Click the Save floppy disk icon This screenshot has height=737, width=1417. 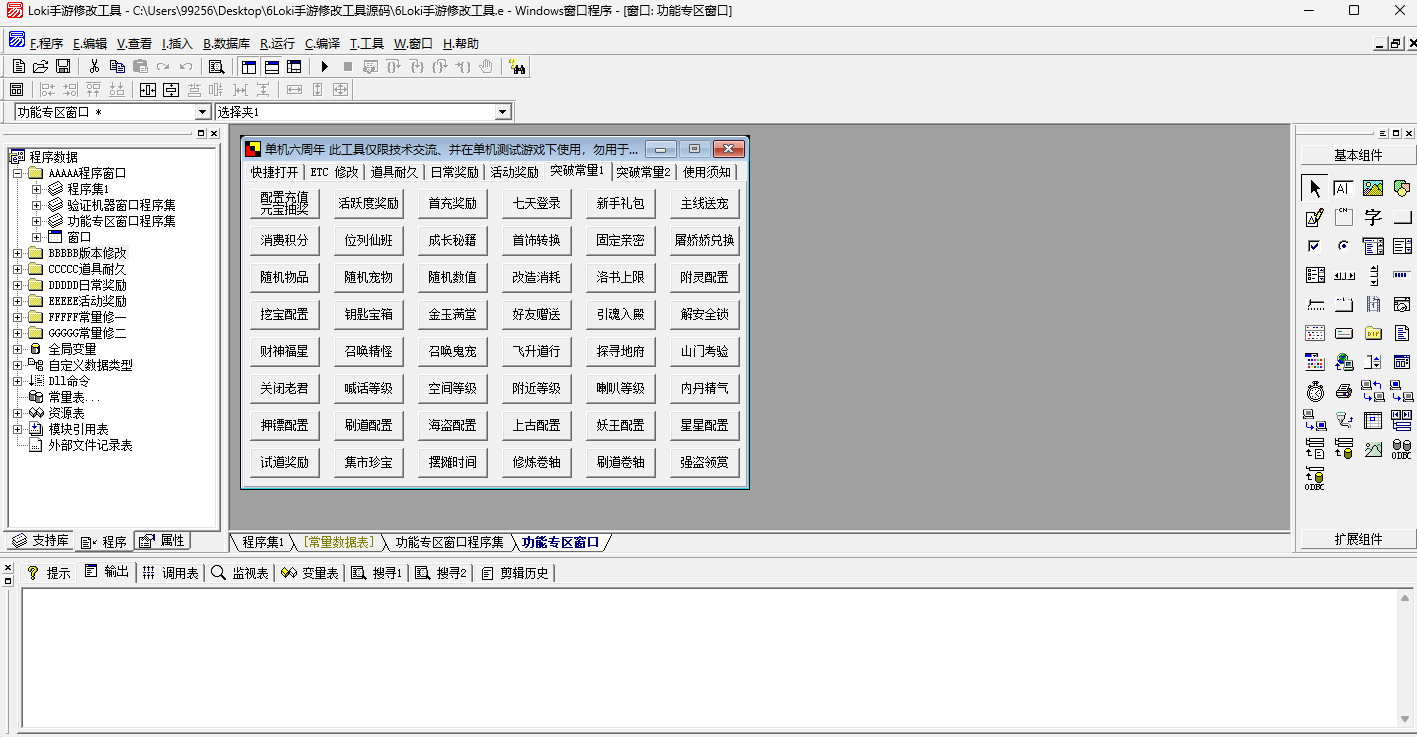pos(63,67)
